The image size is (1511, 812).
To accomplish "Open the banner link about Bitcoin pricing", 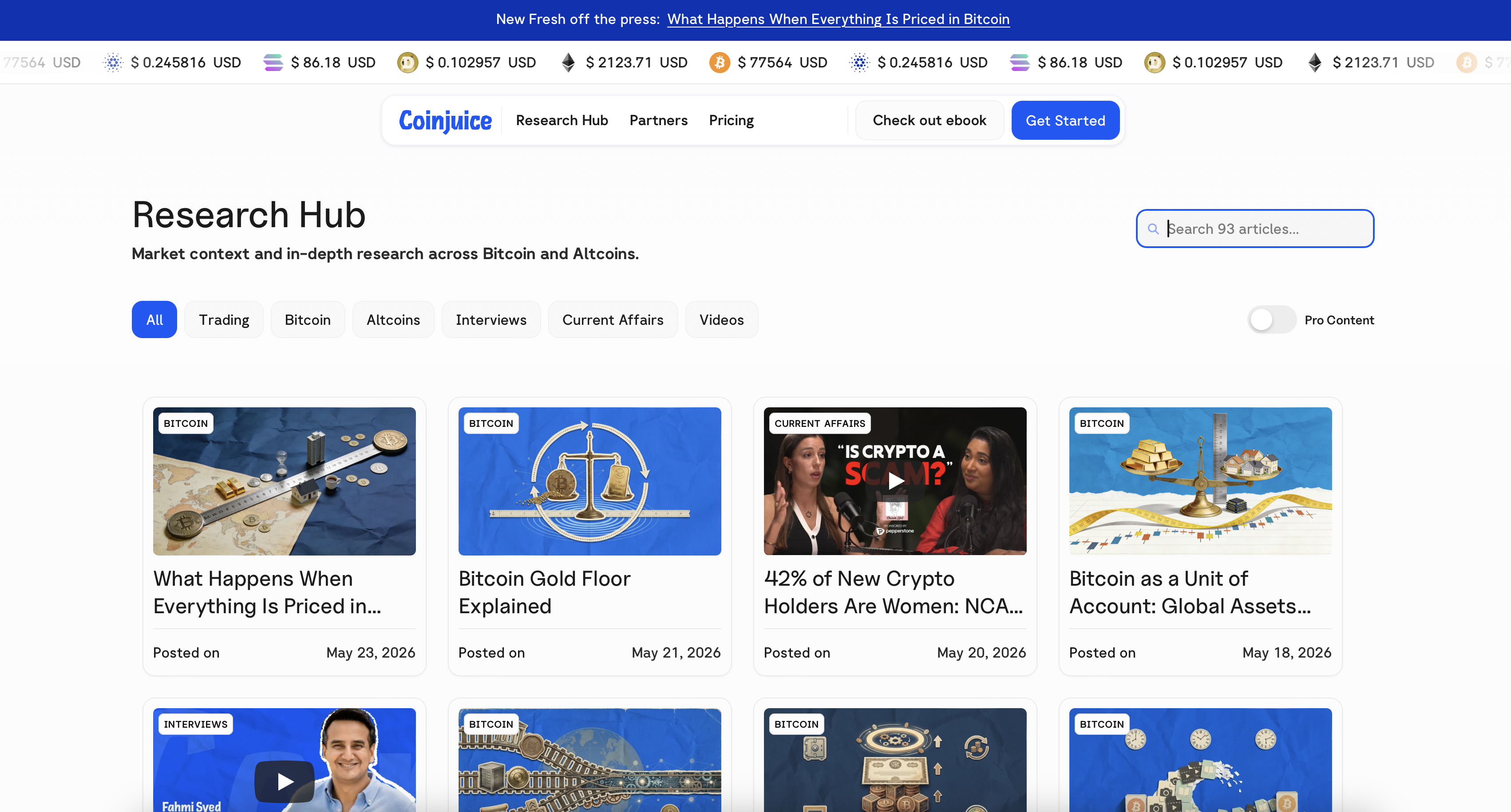I will click(838, 20).
